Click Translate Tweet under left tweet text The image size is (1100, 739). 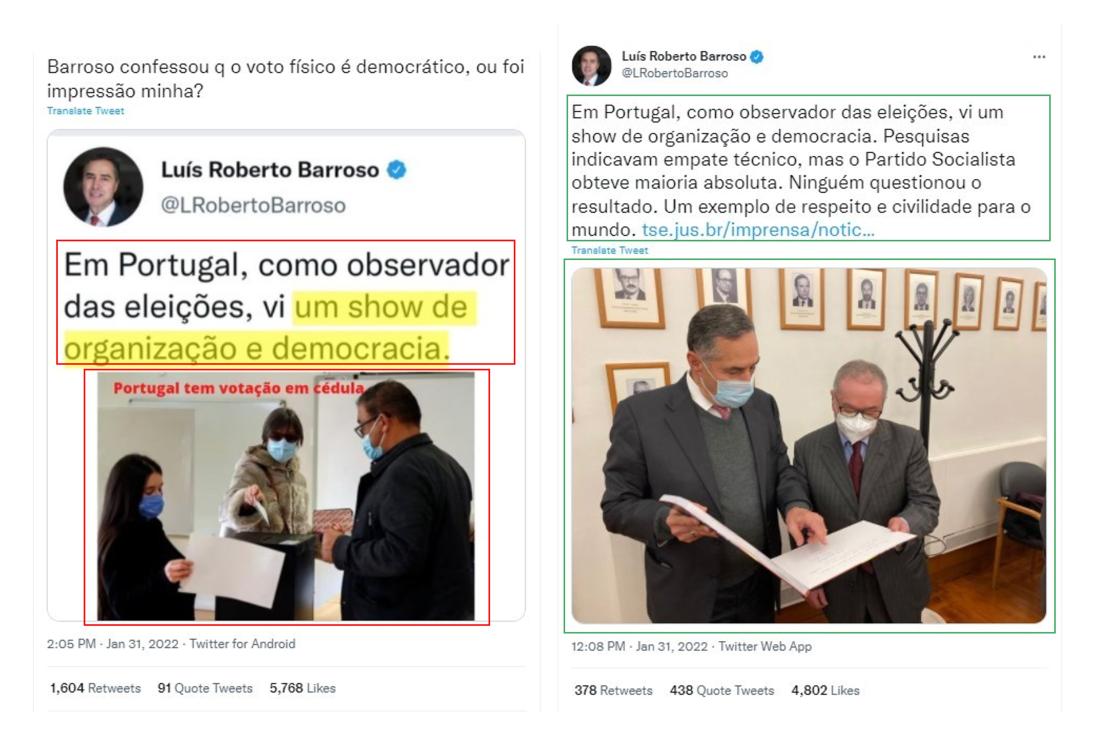pos(86,111)
